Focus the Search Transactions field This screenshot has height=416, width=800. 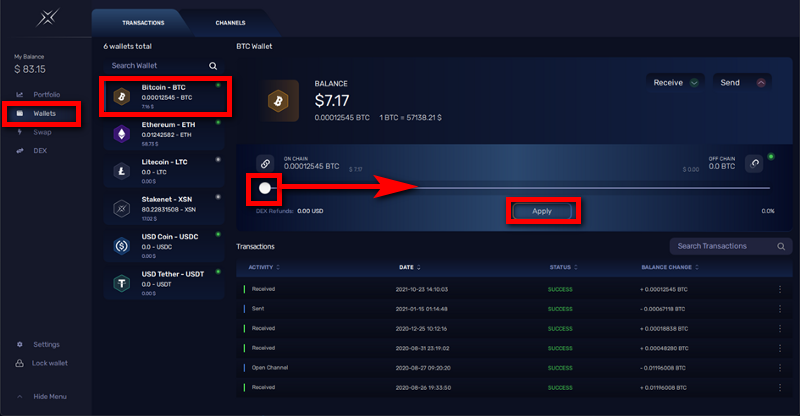pos(731,247)
